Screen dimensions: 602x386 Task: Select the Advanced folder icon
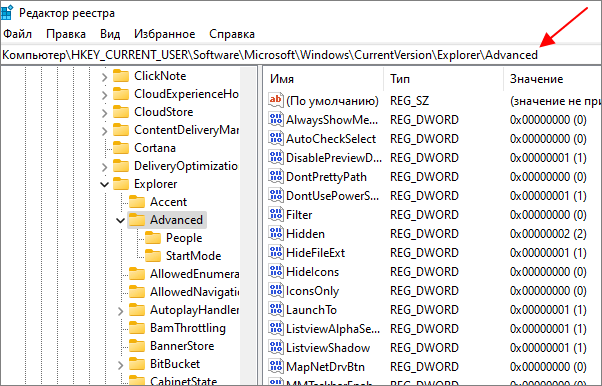137,220
